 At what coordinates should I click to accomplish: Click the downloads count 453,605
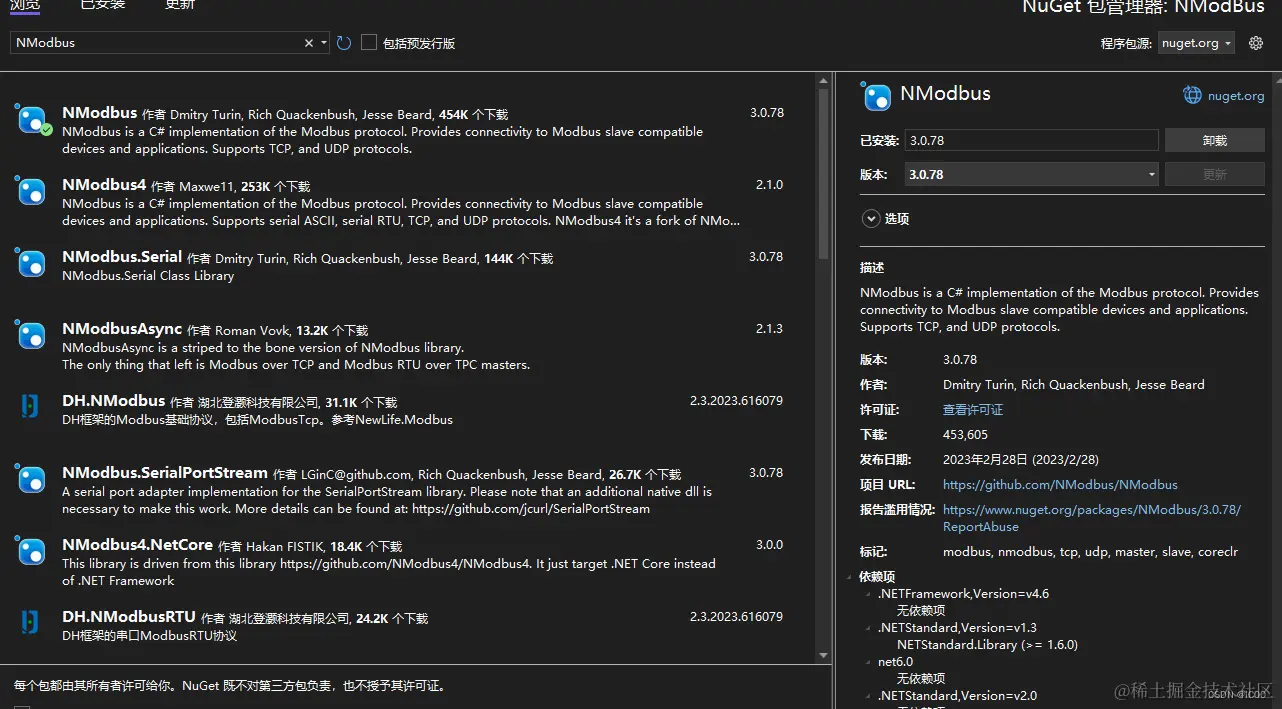pos(965,435)
